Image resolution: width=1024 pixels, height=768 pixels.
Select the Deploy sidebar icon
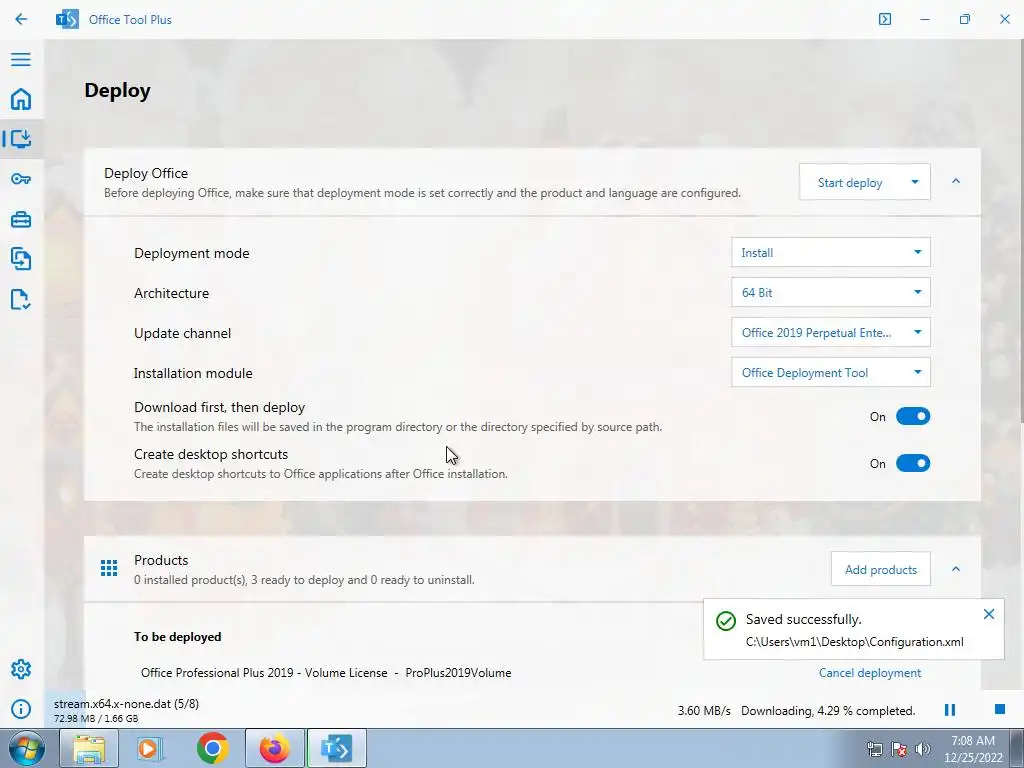[x=21, y=138]
